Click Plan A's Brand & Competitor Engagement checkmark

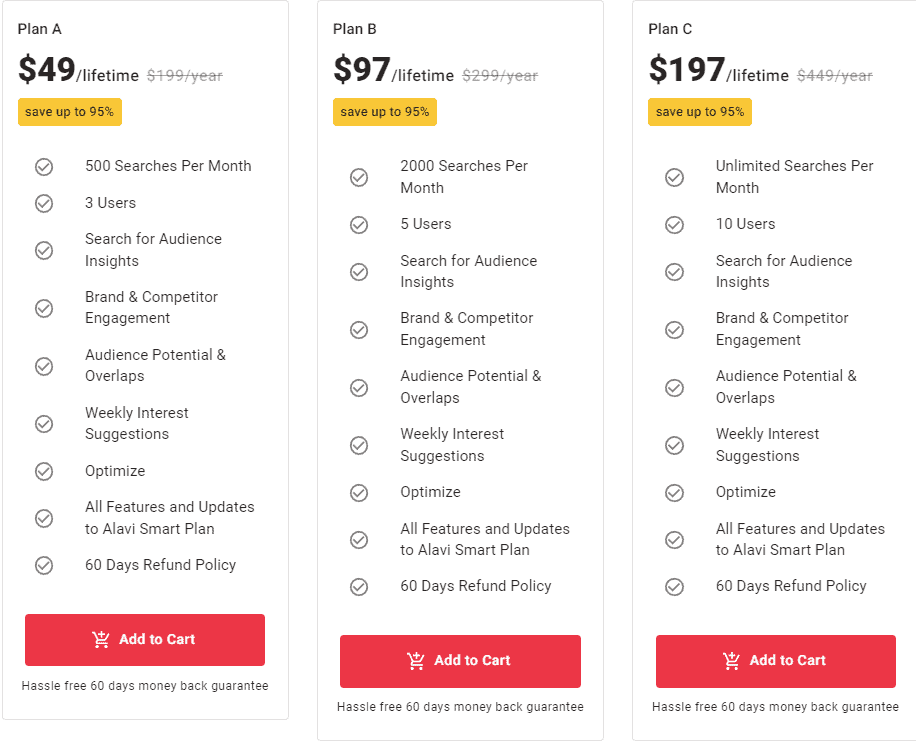point(44,308)
